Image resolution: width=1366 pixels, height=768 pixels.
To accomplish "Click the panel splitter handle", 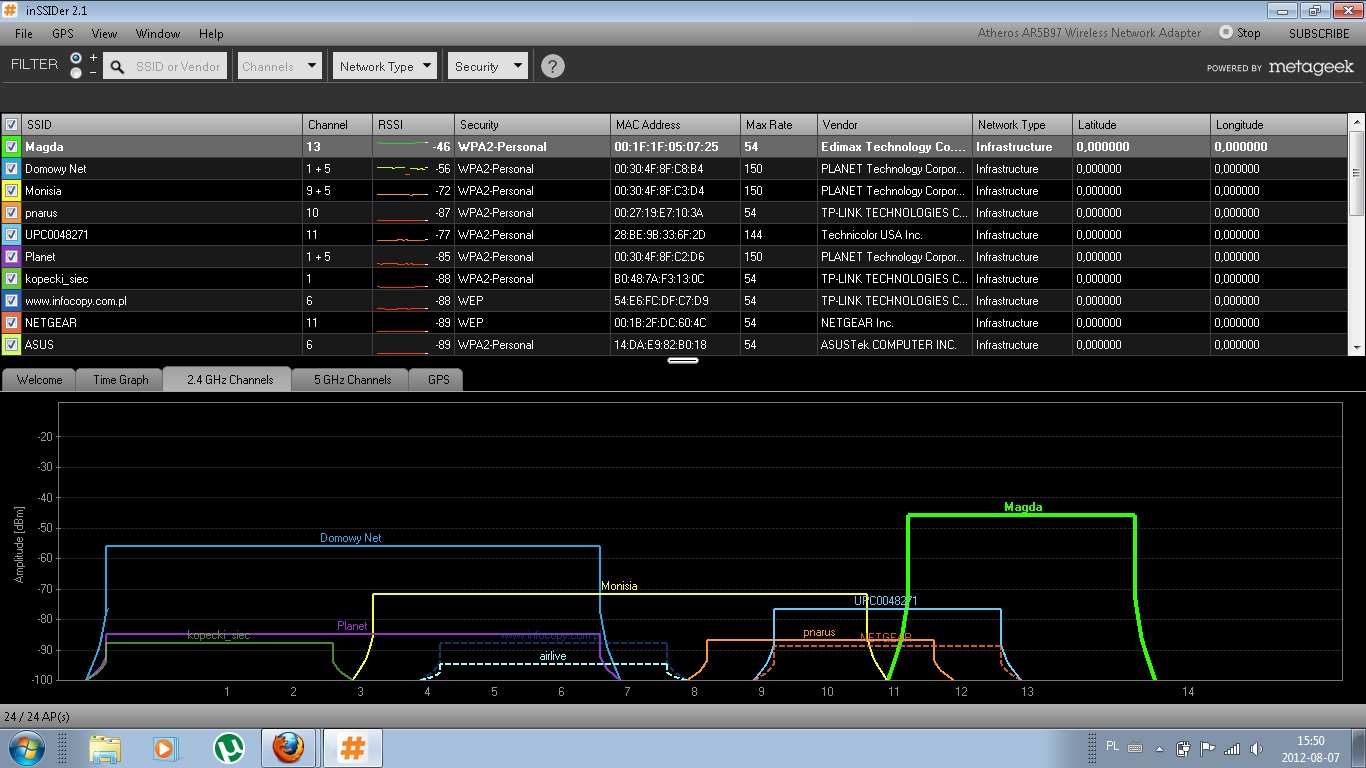I will [x=683, y=360].
